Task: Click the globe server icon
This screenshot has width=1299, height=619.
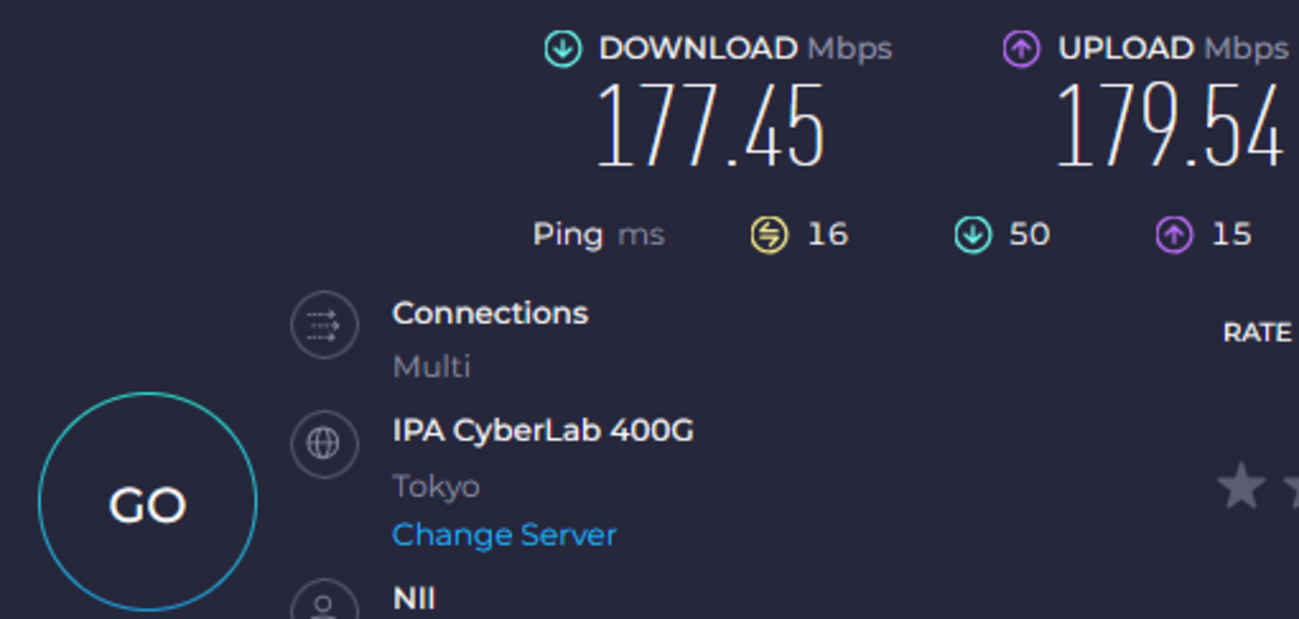Action: coord(324,443)
